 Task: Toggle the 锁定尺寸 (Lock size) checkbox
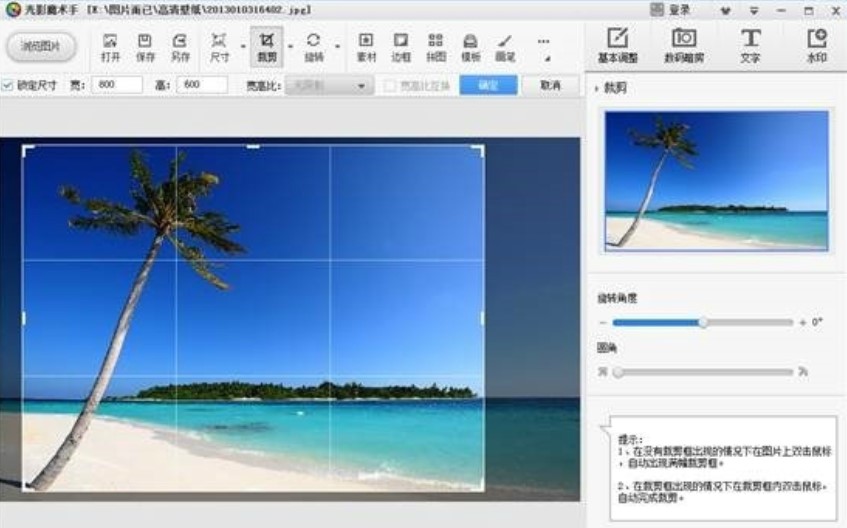(8, 86)
